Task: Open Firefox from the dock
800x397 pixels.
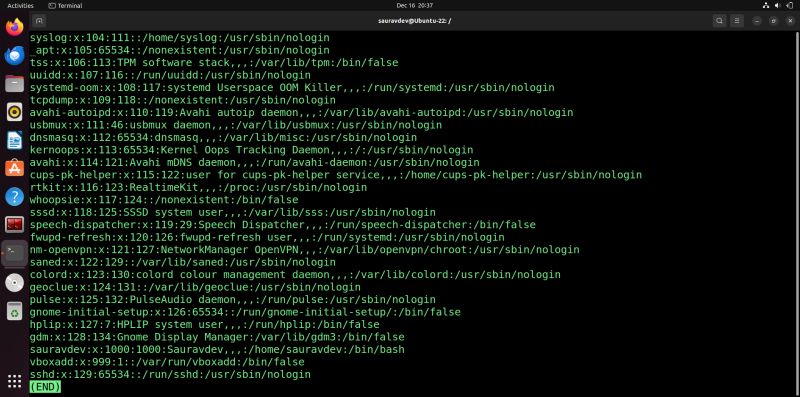Action: (14, 27)
